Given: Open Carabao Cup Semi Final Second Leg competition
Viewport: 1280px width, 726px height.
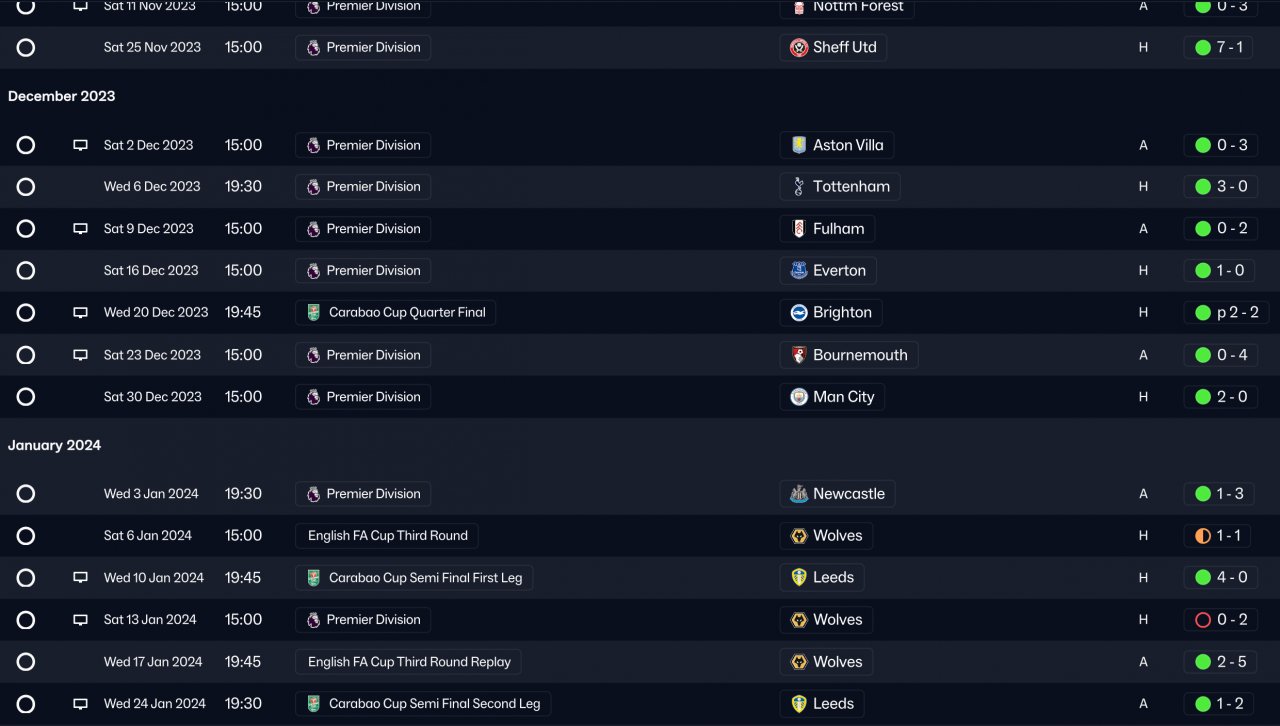Looking at the screenshot, I should tap(433, 704).
